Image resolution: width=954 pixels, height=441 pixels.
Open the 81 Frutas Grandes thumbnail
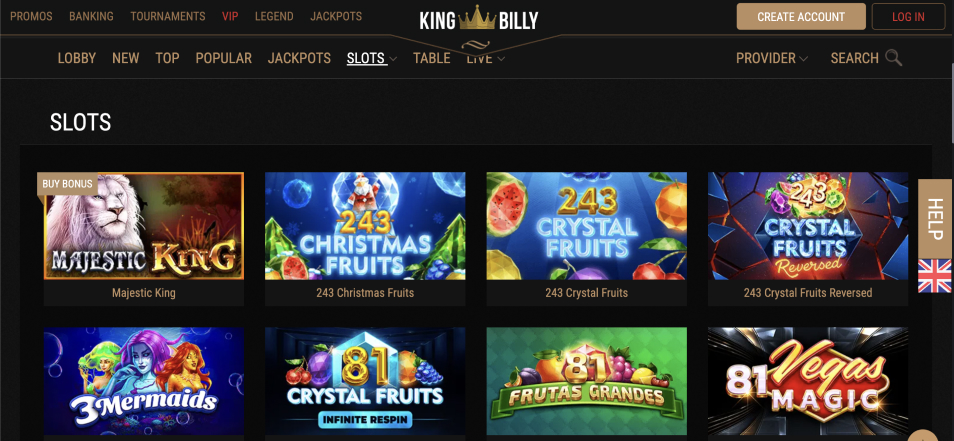pos(587,381)
